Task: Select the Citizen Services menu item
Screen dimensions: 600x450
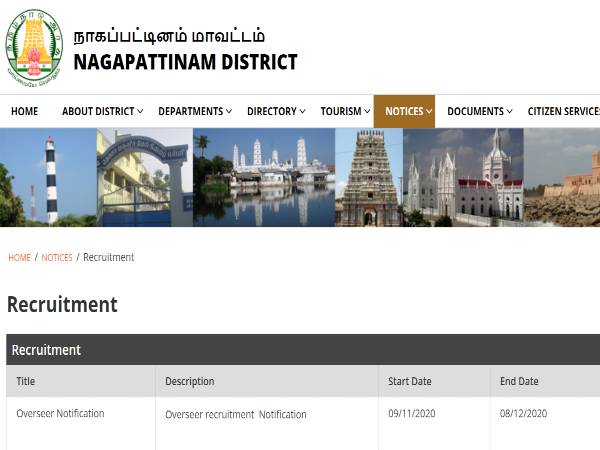Action: (x=562, y=112)
